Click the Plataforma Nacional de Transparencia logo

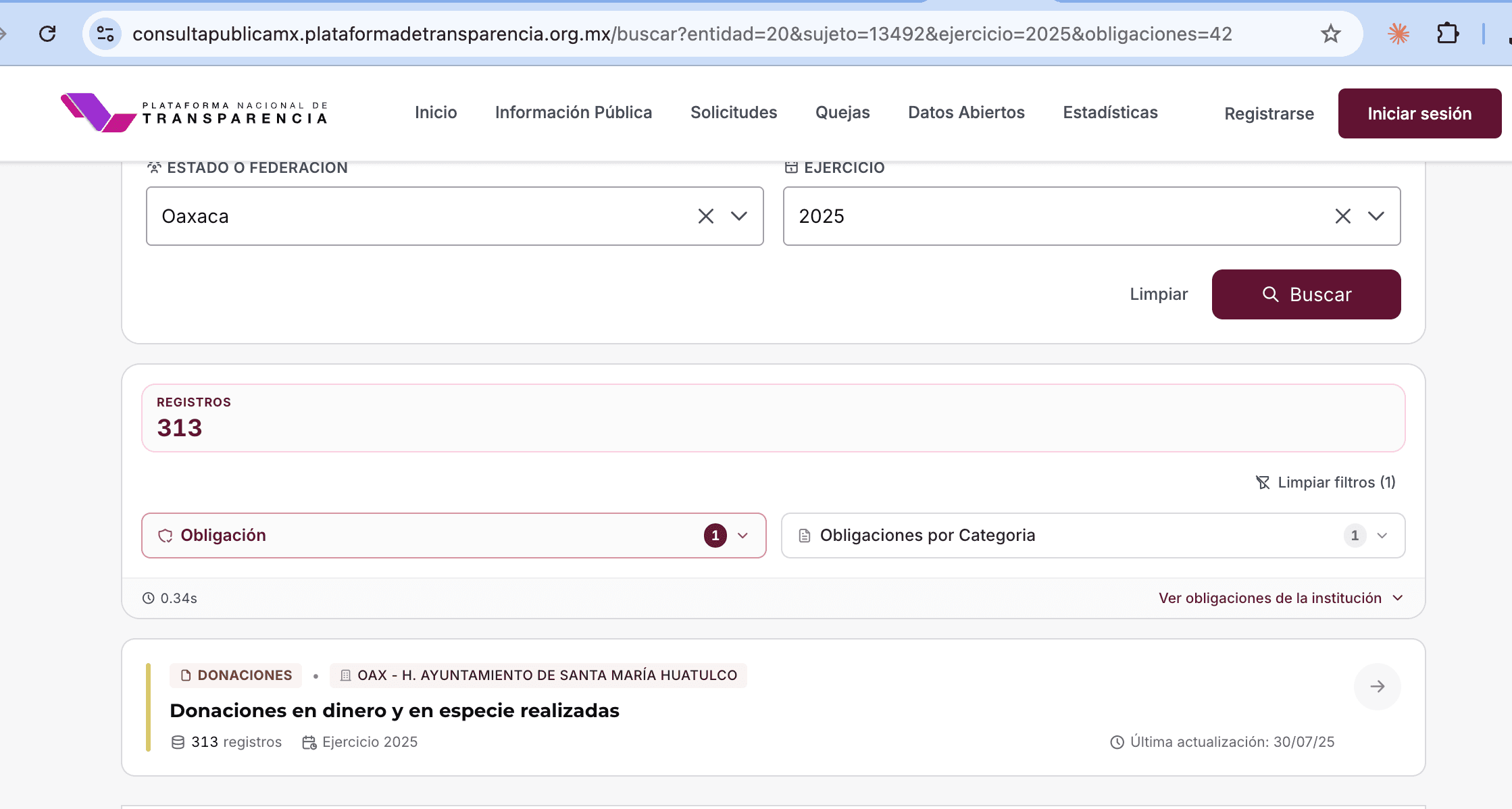(x=194, y=113)
